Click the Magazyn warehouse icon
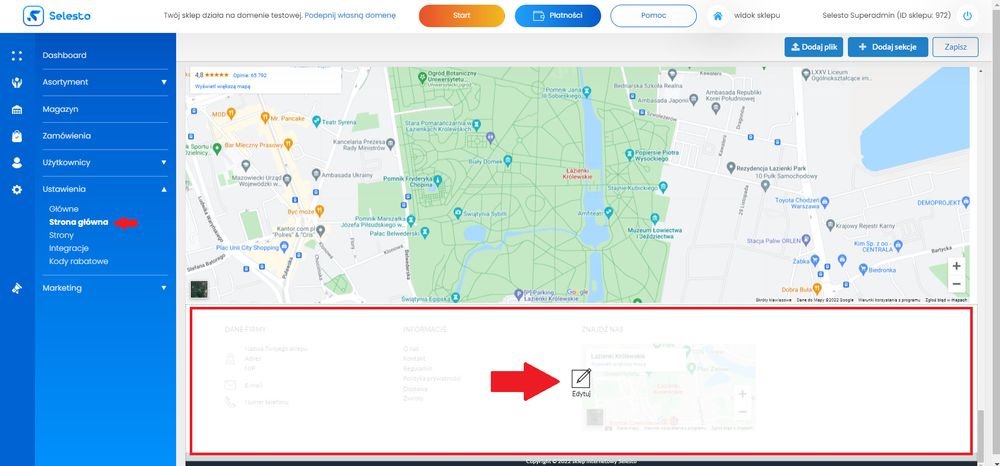This screenshot has height=466, width=1000. [17, 110]
